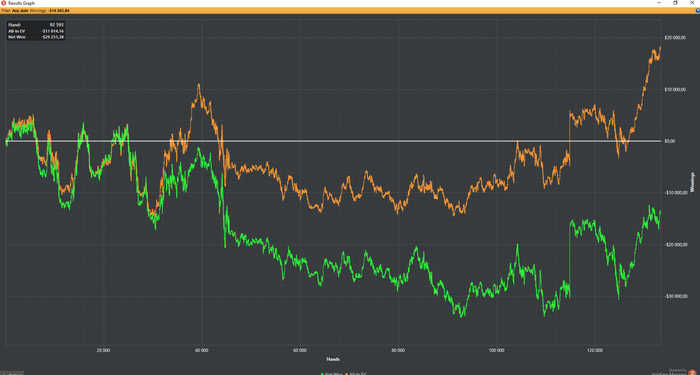
Task: Toggle the Net Won legend entry
Action: tap(332, 373)
